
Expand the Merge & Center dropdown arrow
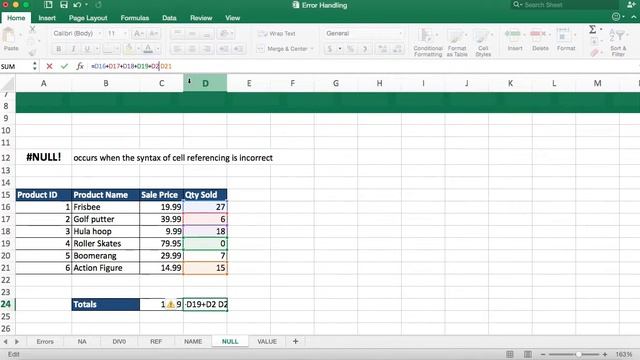(313, 49)
